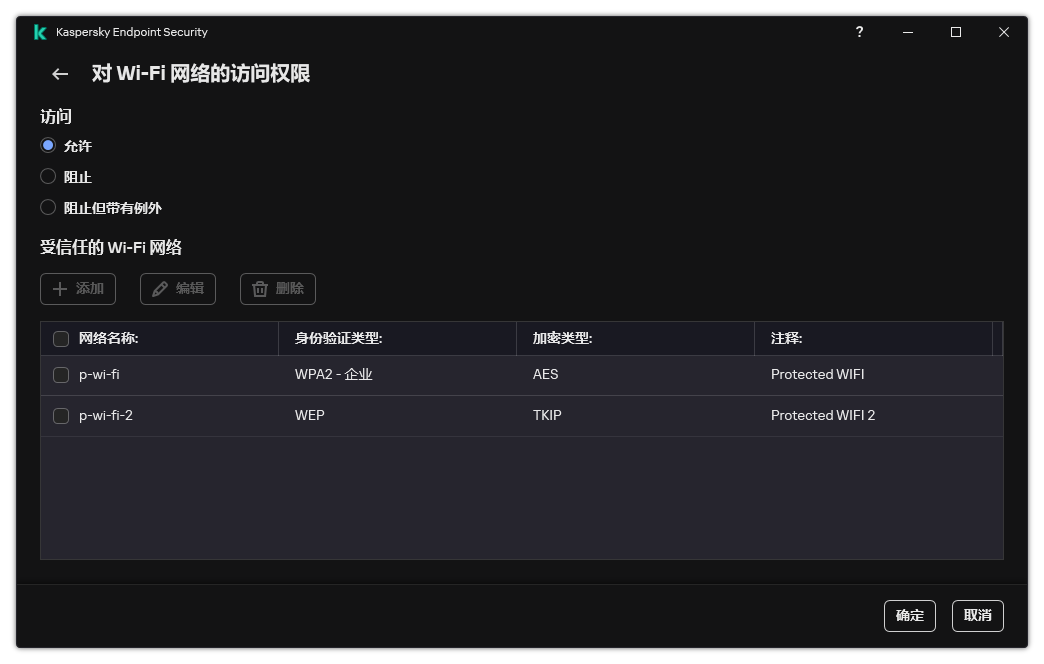Click the trash icon to delete a network
Screen dimensions: 1044x664
pos(260,288)
